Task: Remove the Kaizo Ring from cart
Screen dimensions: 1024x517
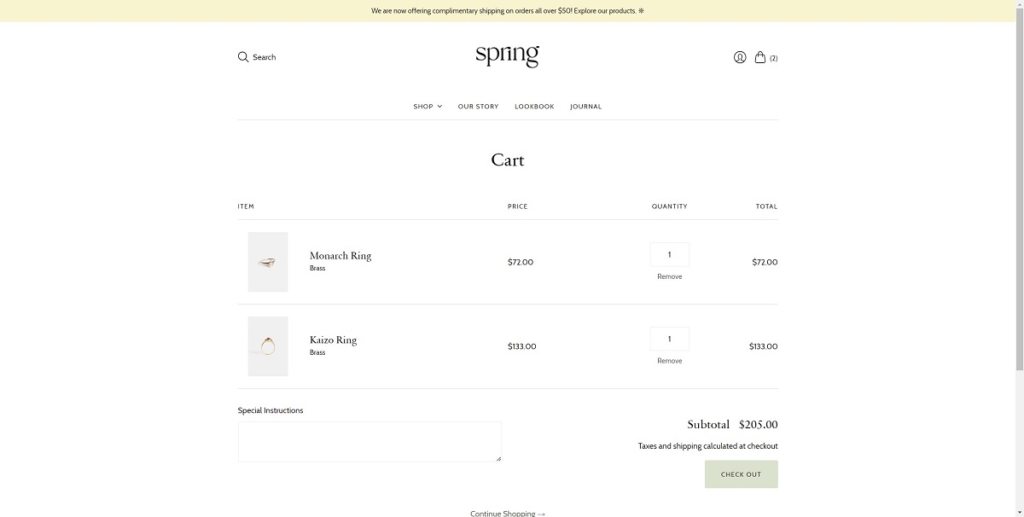Action: 669,360
